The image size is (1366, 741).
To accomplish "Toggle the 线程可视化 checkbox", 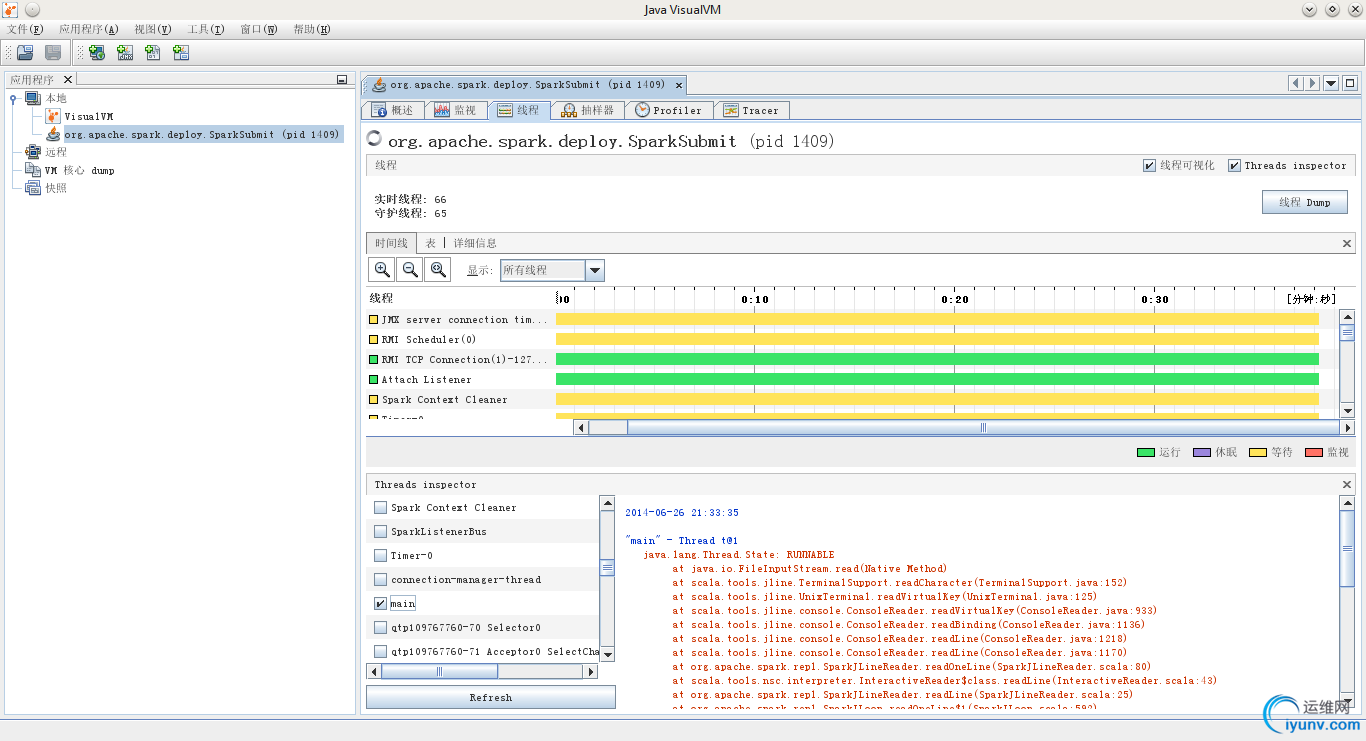I will click(x=1149, y=166).
